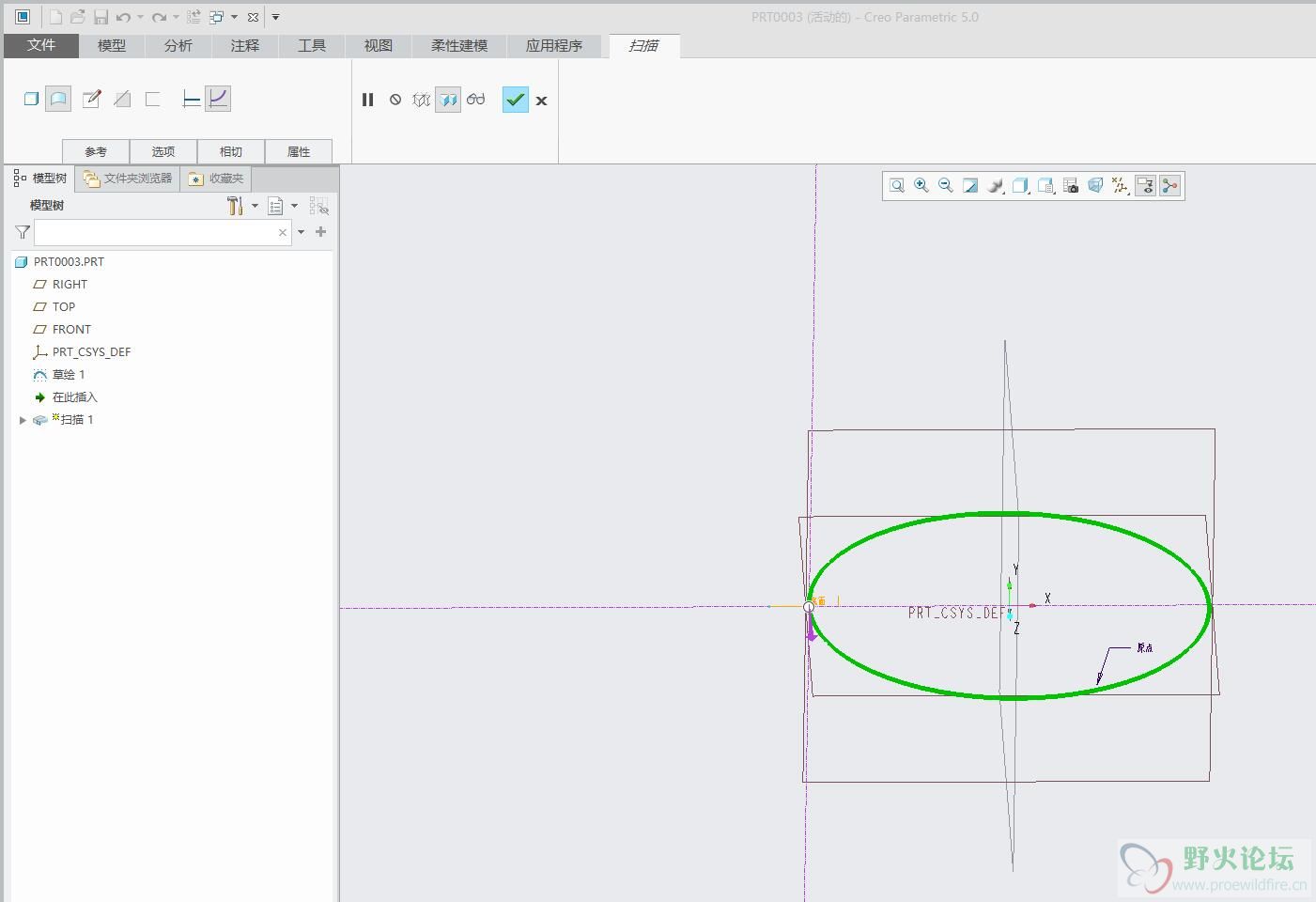Redo the last undone action

[159, 17]
